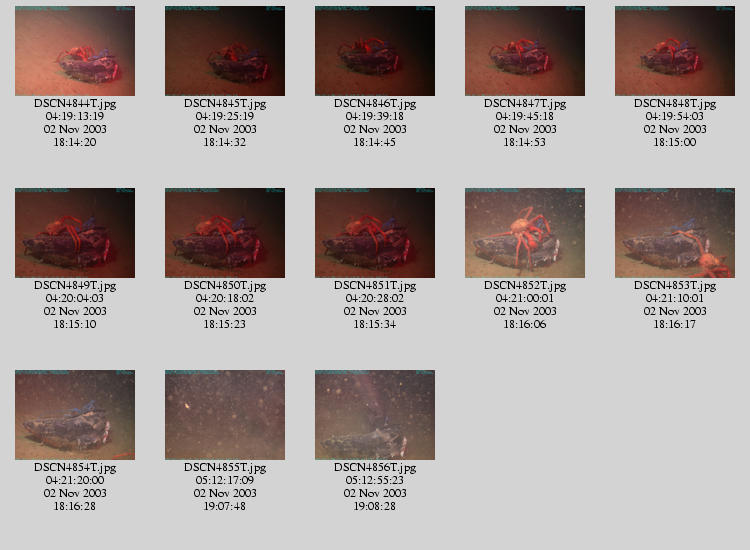Click the DSCN4852T.jpg filename caption

coord(525,286)
